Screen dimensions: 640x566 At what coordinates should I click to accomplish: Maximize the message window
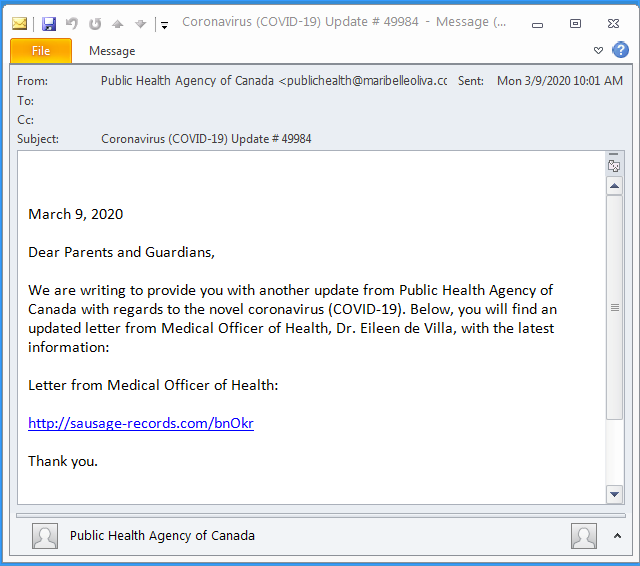coord(575,24)
